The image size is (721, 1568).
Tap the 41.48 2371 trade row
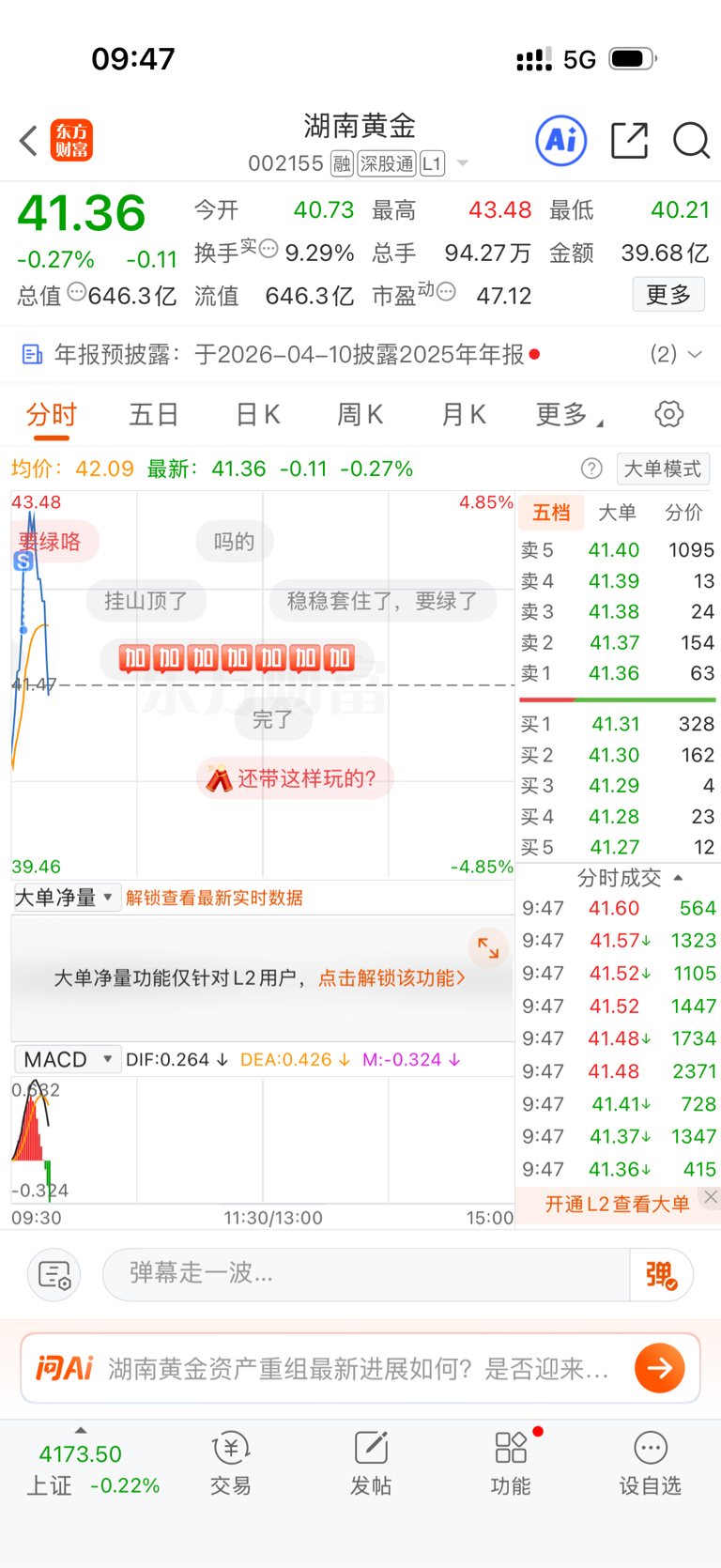[x=618, y=1071]
